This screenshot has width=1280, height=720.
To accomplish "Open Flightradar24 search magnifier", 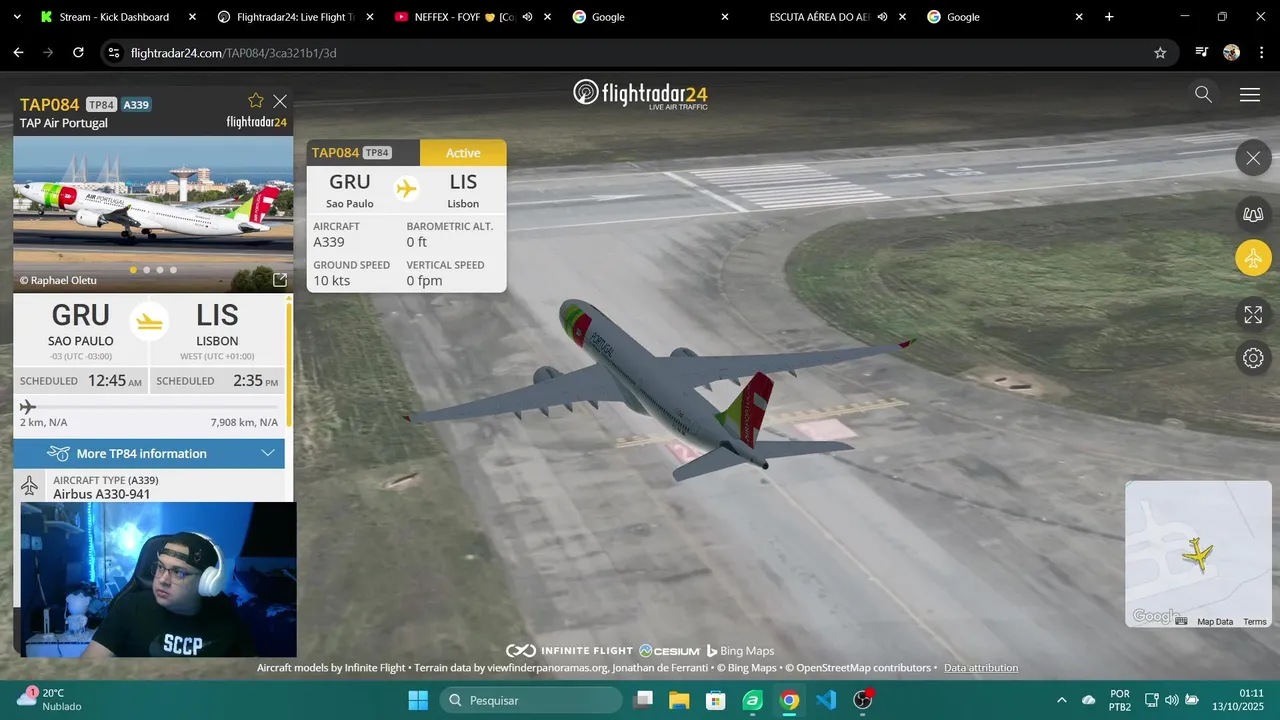I will click(1203, 94).
